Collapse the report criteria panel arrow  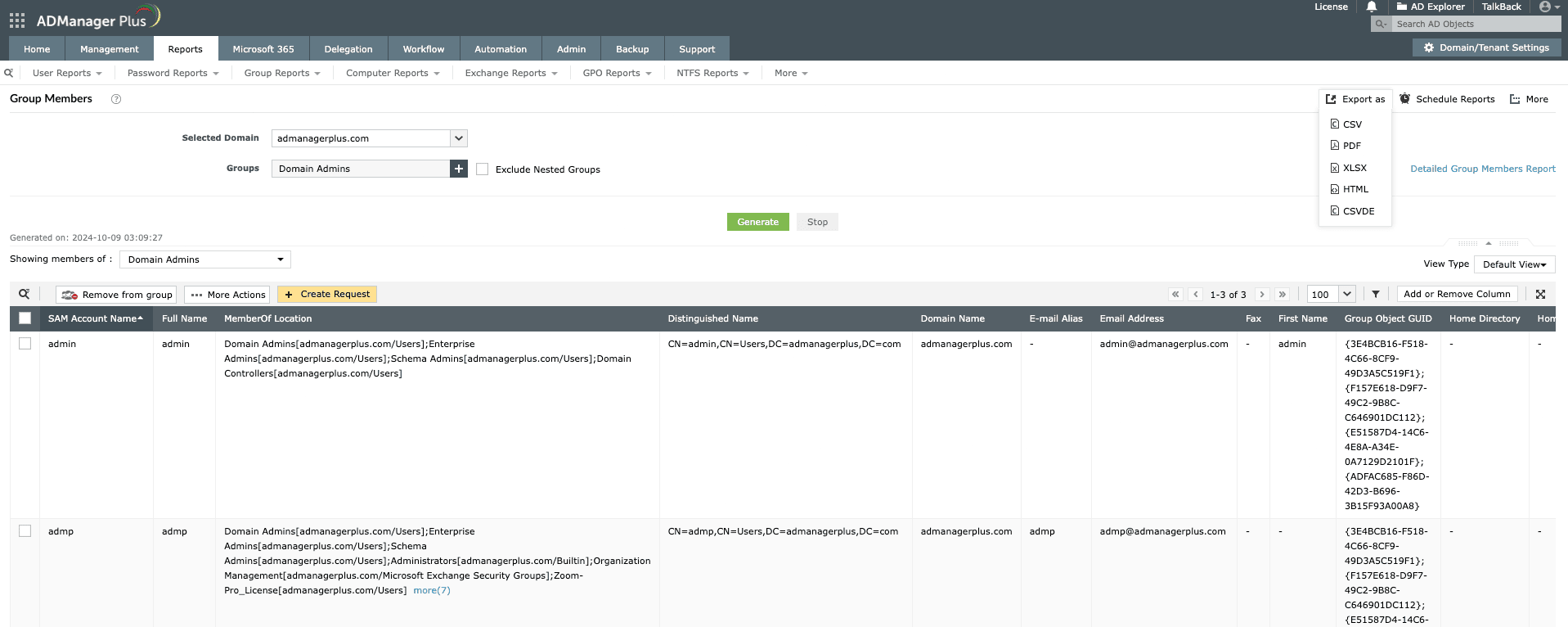[x=1489, y=243]
